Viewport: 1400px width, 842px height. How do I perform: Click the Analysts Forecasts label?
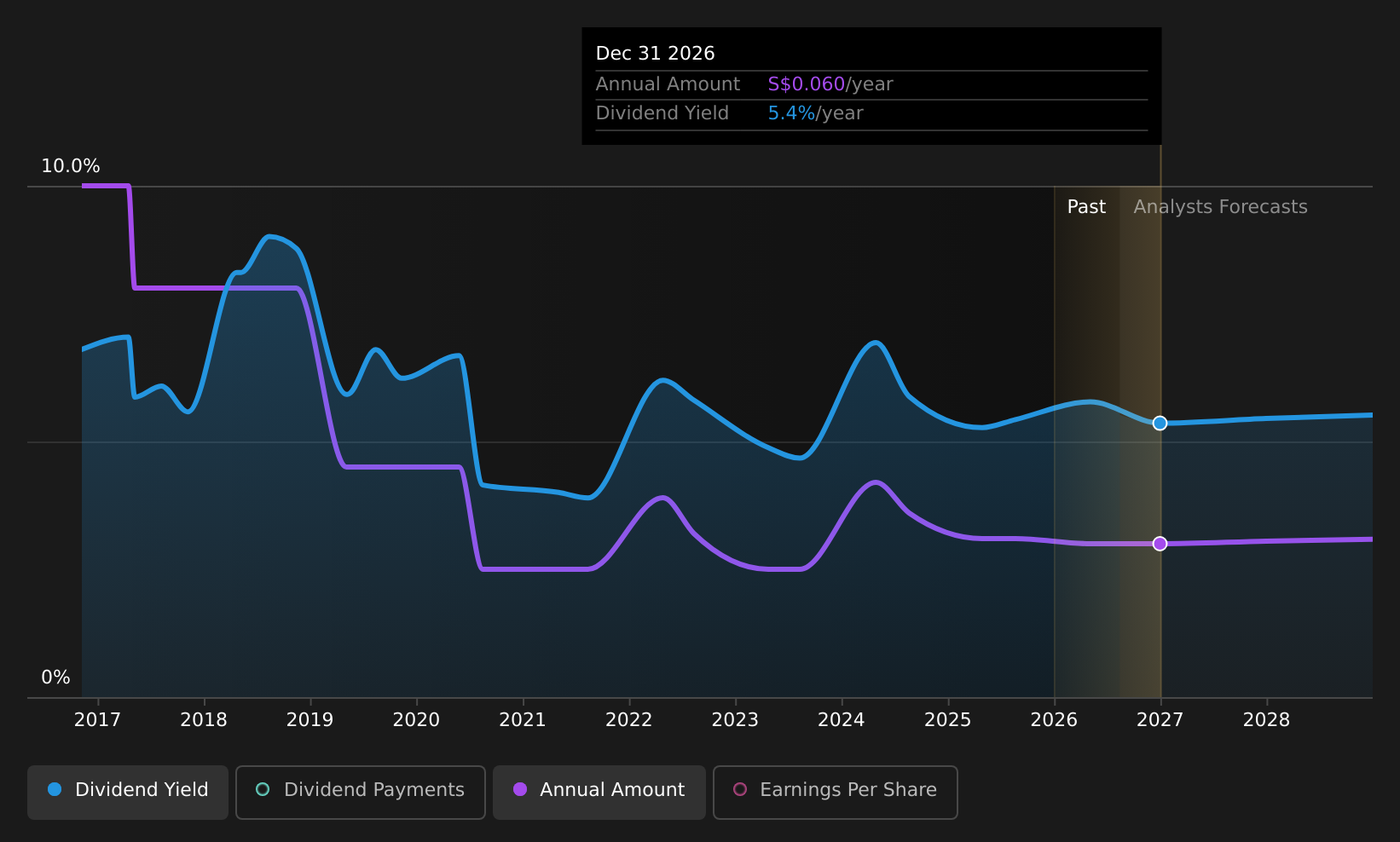pos(1220,207)
